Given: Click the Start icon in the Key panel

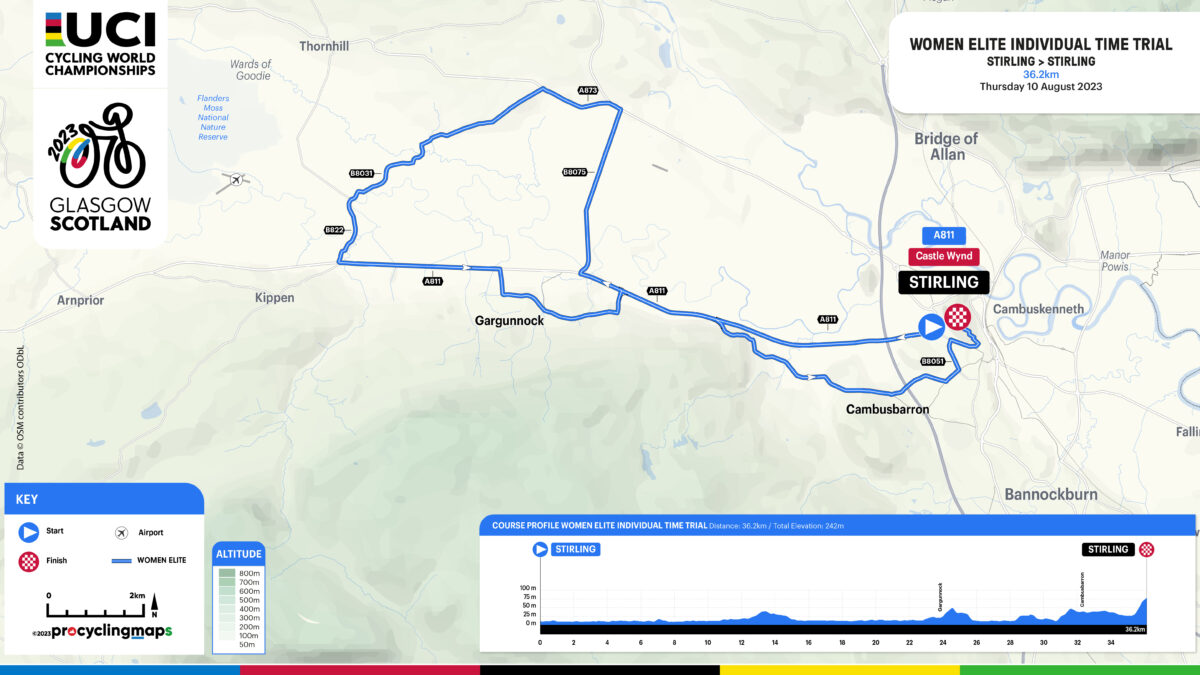Looking at the screenshot, I should coord(29,532).
